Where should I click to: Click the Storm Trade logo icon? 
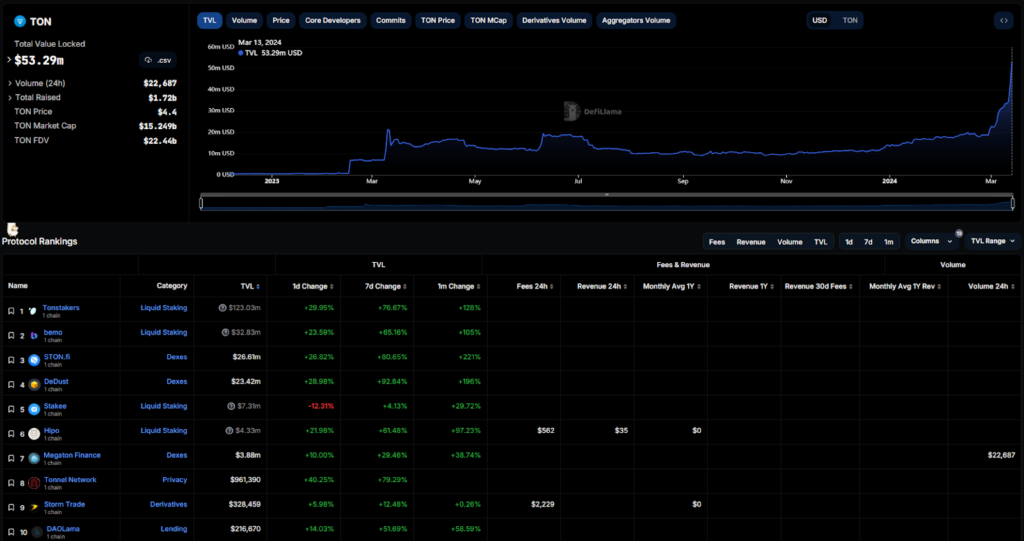pos(34,508)
